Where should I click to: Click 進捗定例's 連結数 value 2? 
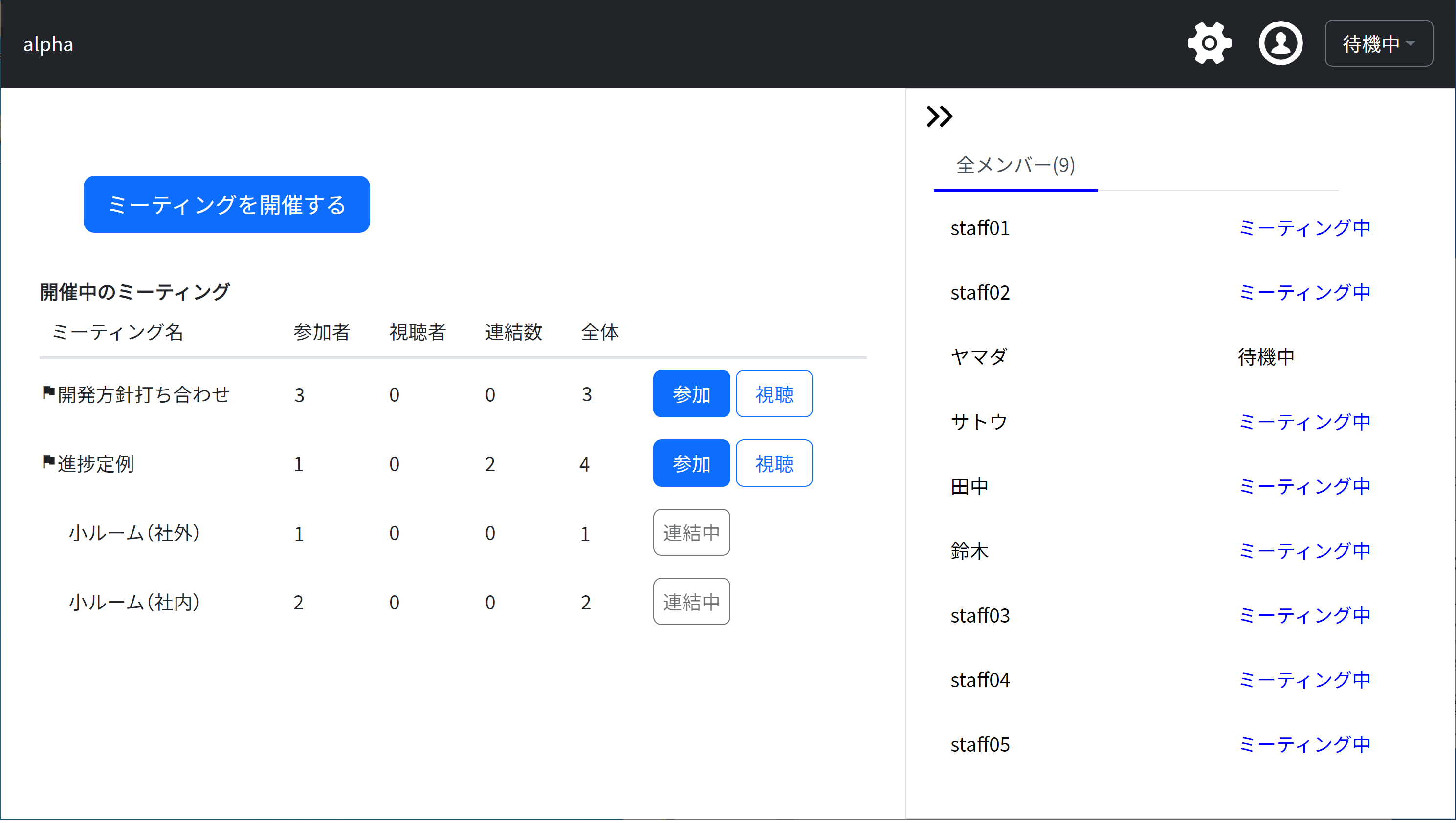point(490,465)
